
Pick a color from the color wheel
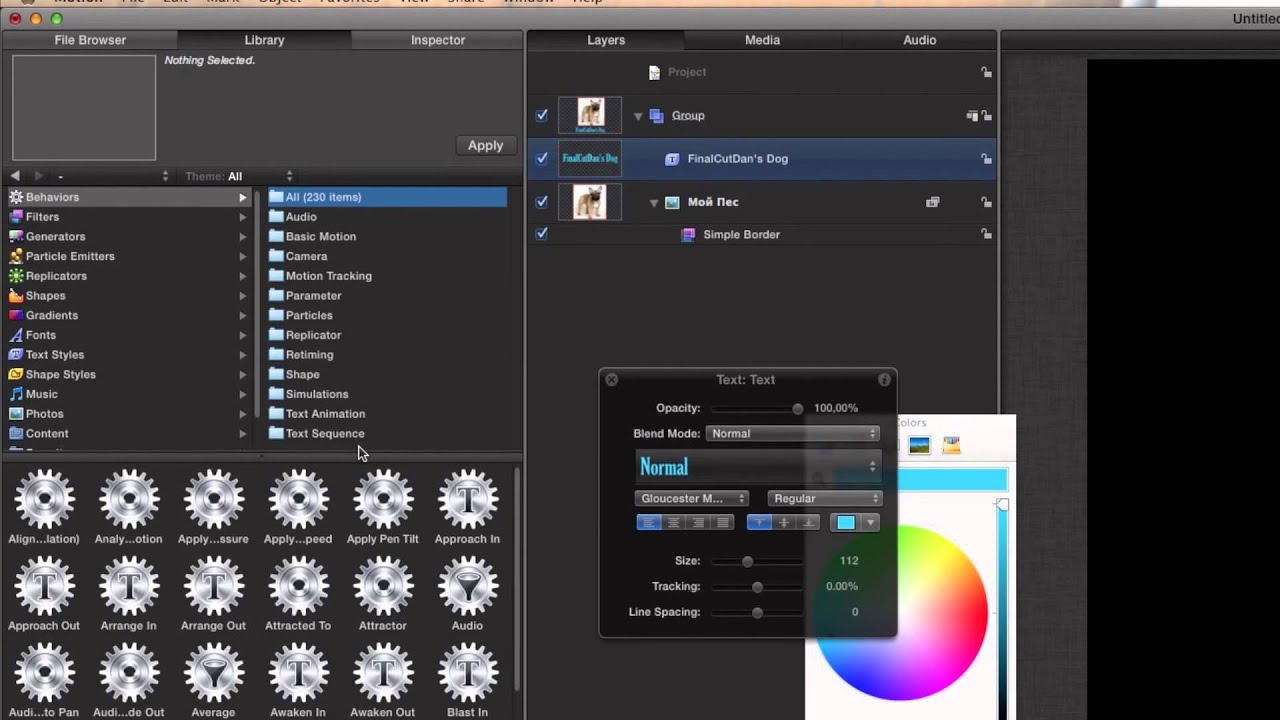point(902,612)
